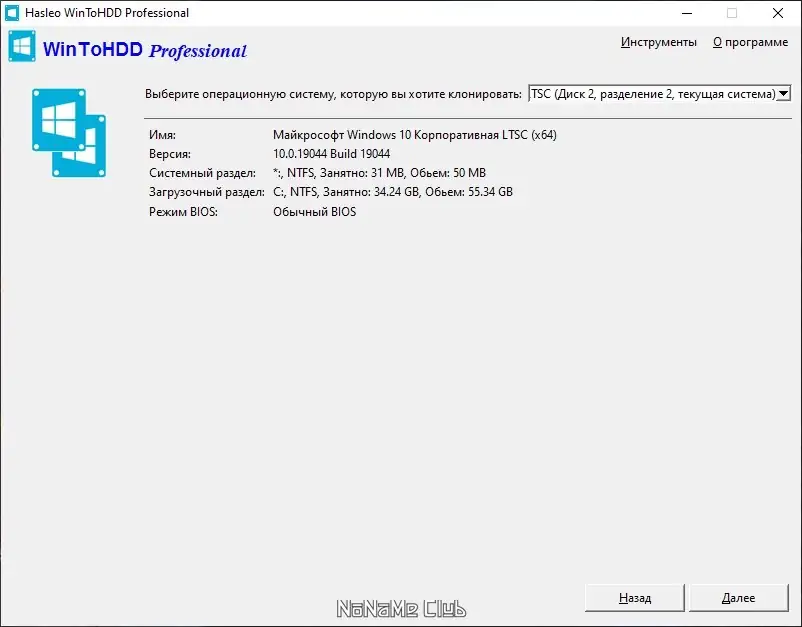Close the Hasleo WinToHDD window
Screen dimensions: 802x627
tap(778, 13)
